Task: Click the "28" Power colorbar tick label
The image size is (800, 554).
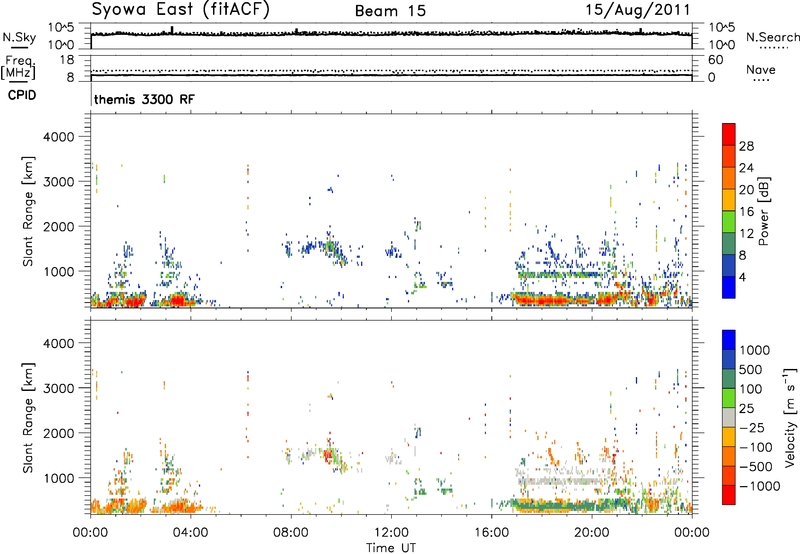Action: pos(746,146)
